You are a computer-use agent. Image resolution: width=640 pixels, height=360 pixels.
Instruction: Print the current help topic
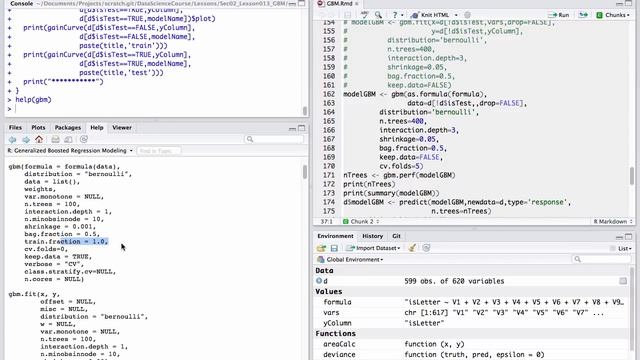click(x=55, y=140)
